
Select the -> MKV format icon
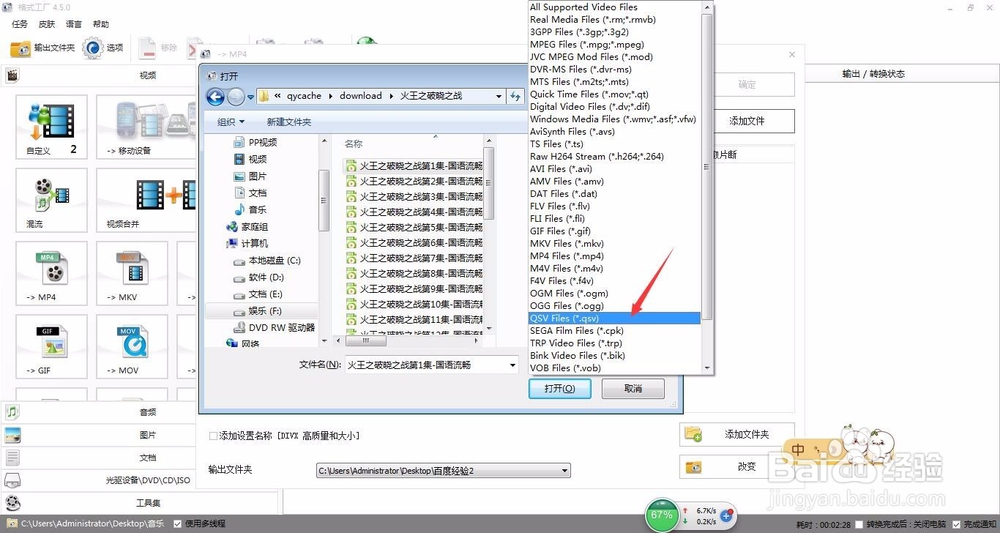131,274
